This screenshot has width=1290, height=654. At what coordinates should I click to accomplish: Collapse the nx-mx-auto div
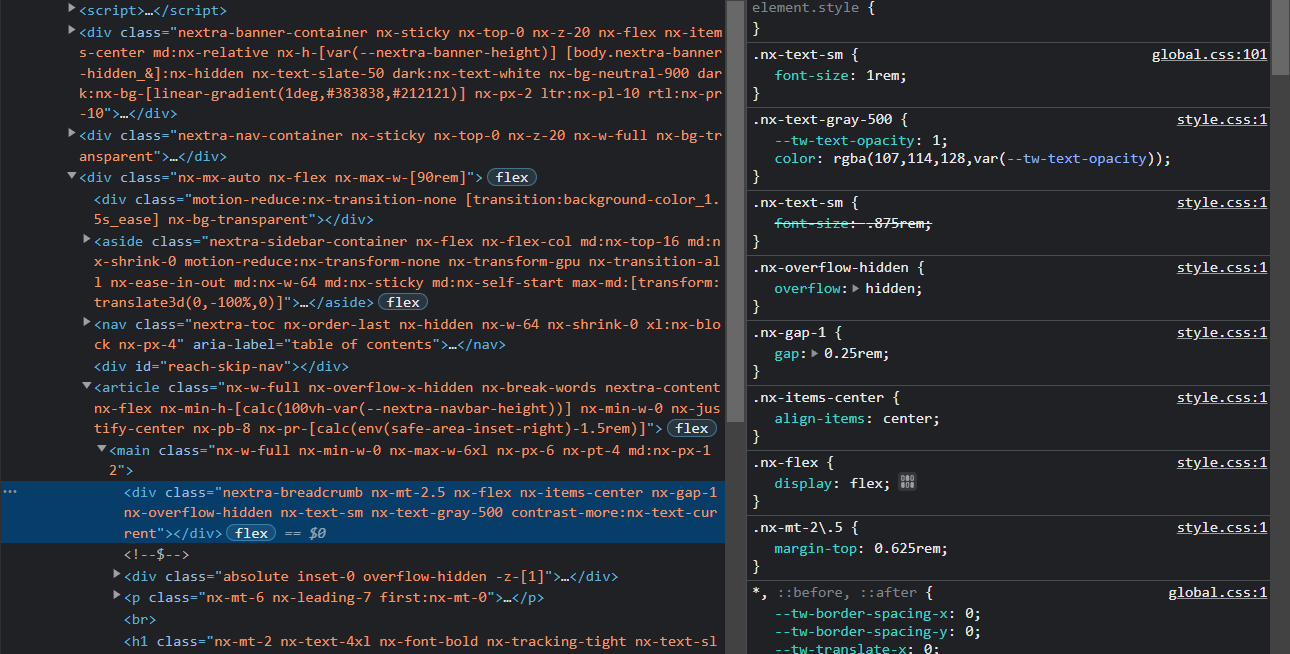pyautogui.click(x=71, y=175)
